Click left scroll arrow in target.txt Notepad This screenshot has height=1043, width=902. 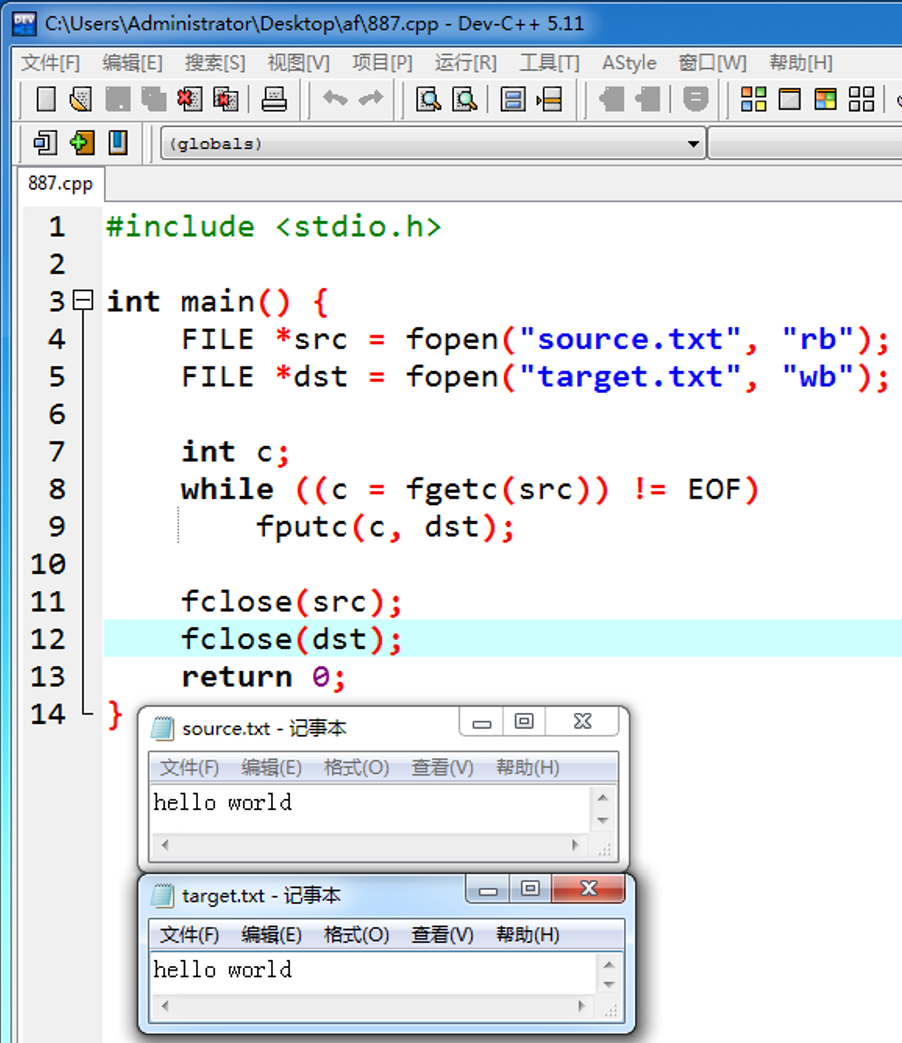coord(165,1006)
